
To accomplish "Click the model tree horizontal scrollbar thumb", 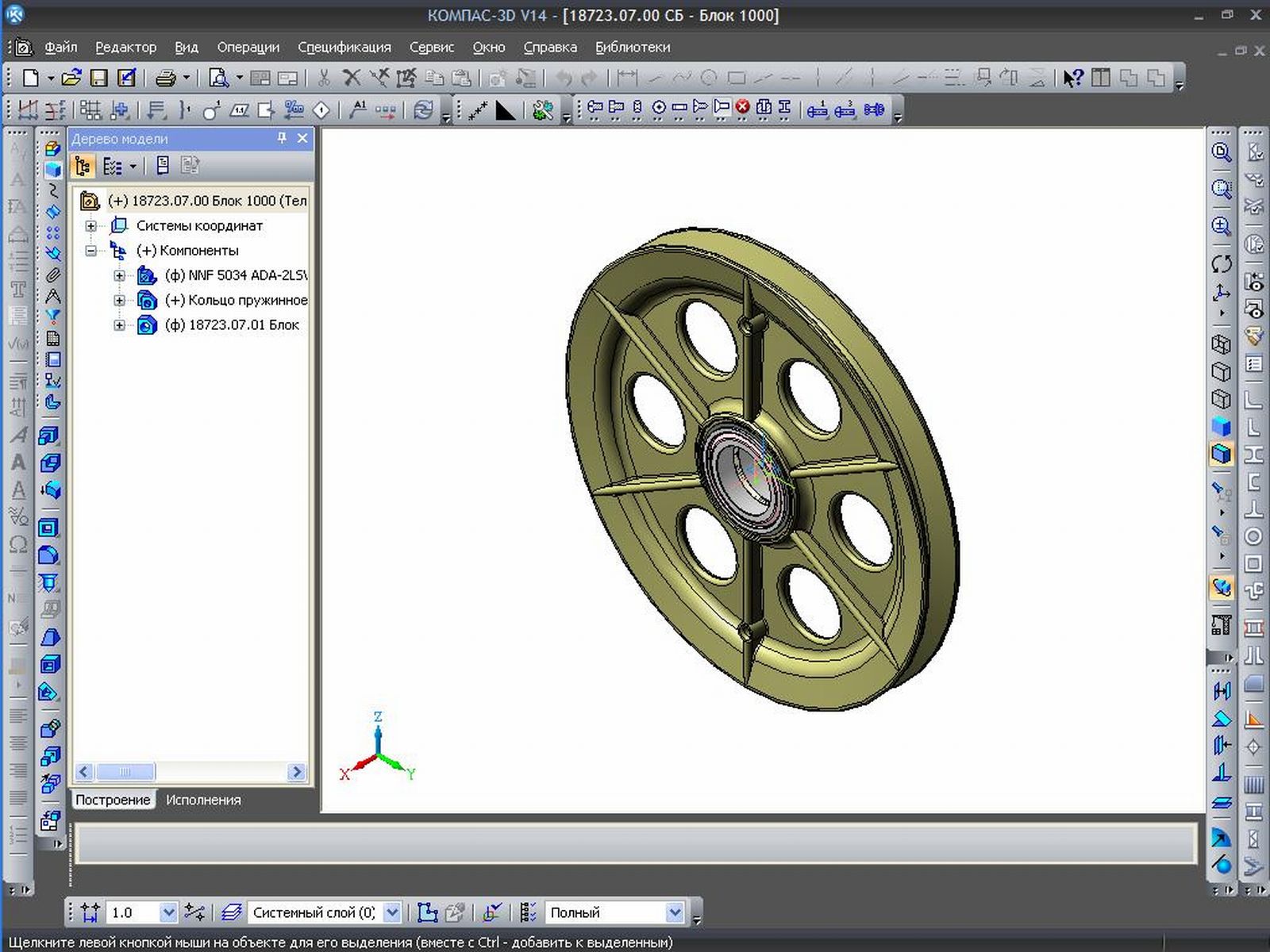I will [x=125, y=772].
